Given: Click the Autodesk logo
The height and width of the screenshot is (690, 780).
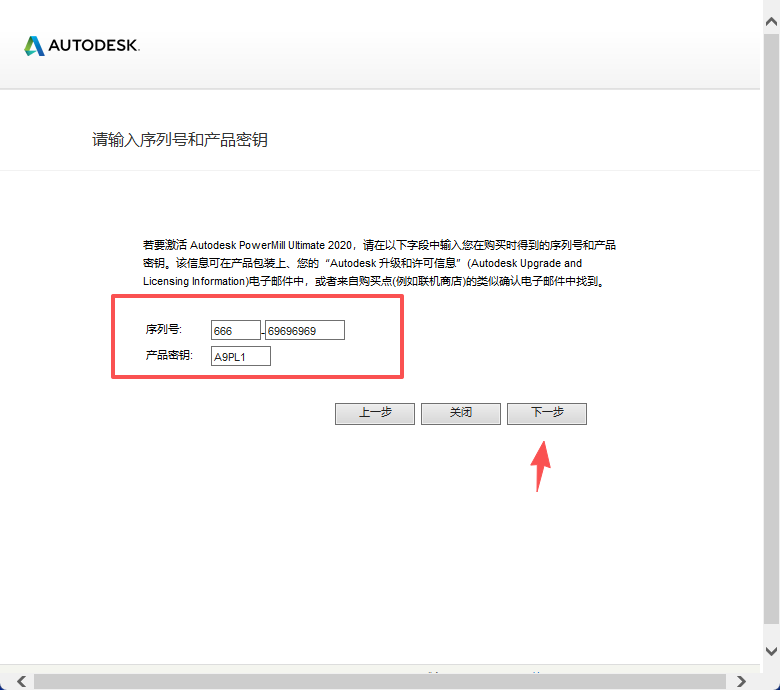Looking at the screenshot, I should [x=82, y=46].
